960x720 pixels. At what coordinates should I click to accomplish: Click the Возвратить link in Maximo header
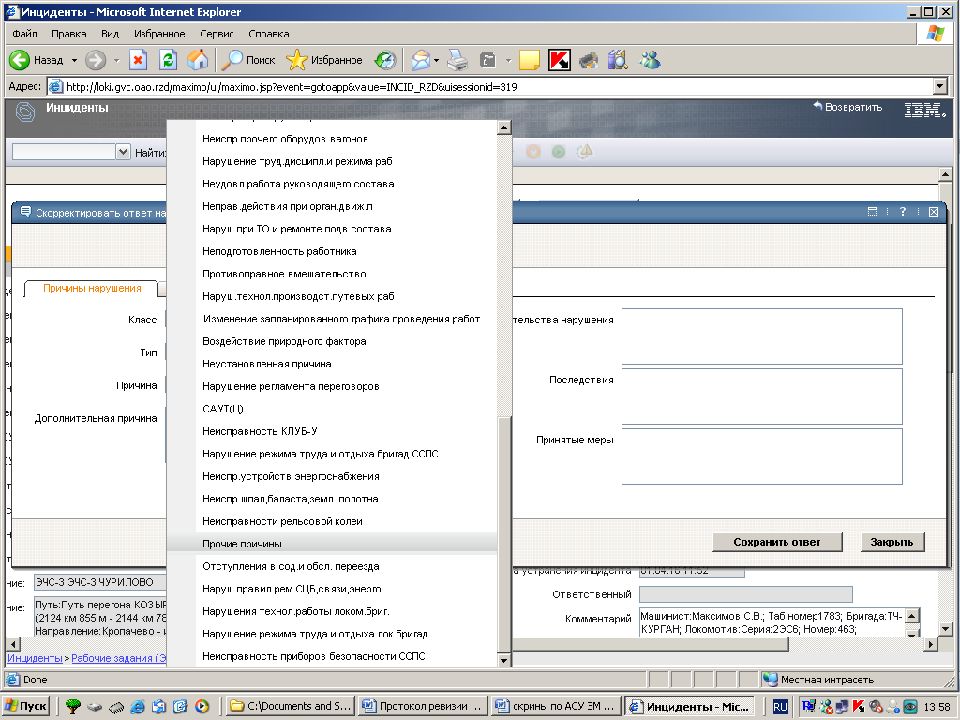pyautogui.click(x=847, y=107)
